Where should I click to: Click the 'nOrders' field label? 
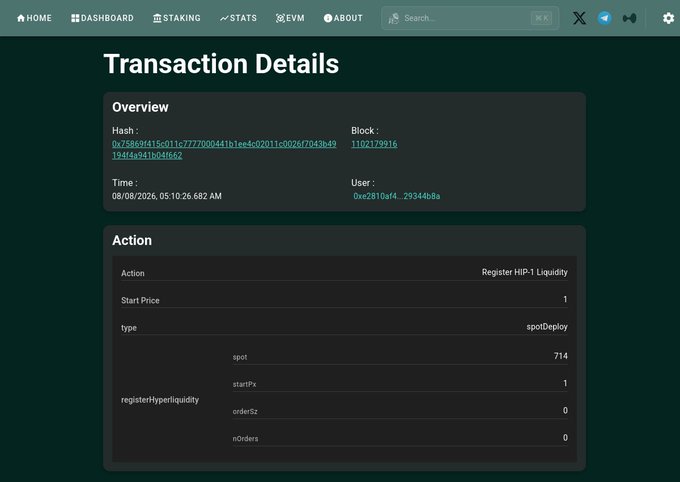tap(245, 439)
